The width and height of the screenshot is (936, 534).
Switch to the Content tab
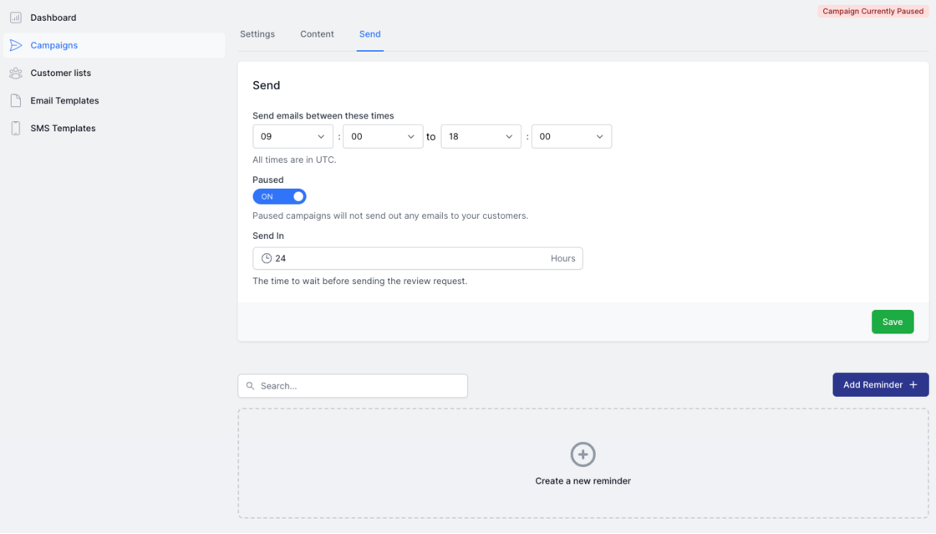pos(317,34)
